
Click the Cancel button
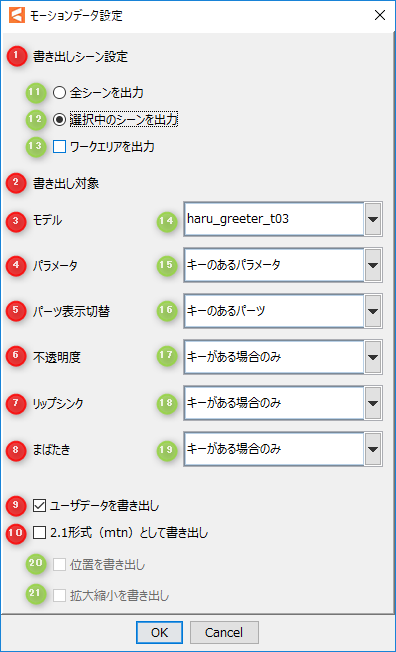point(224,632)
